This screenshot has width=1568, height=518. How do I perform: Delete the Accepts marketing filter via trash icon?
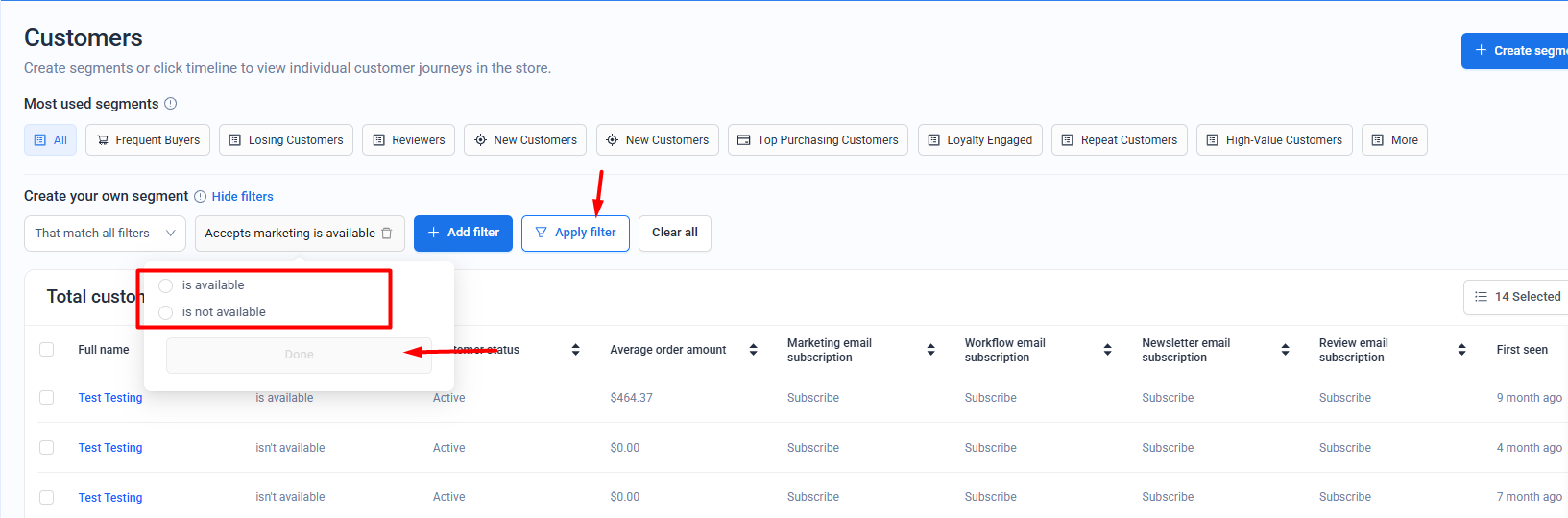tap(387, 234)
